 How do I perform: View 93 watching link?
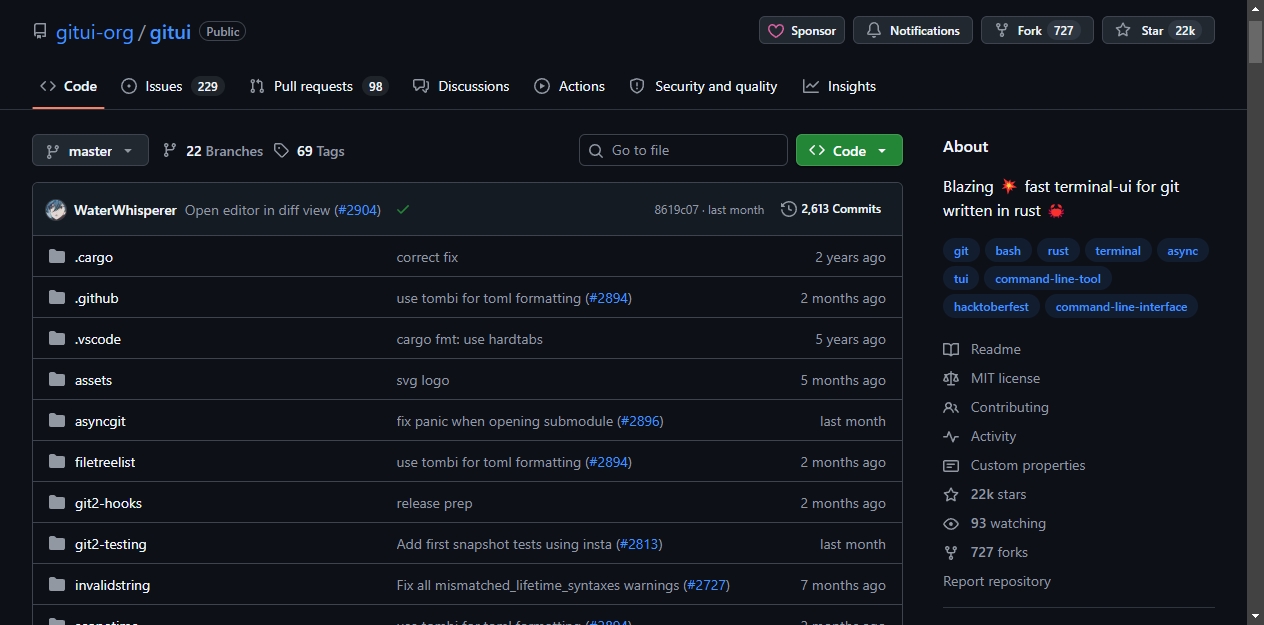[x=995, y=523]
